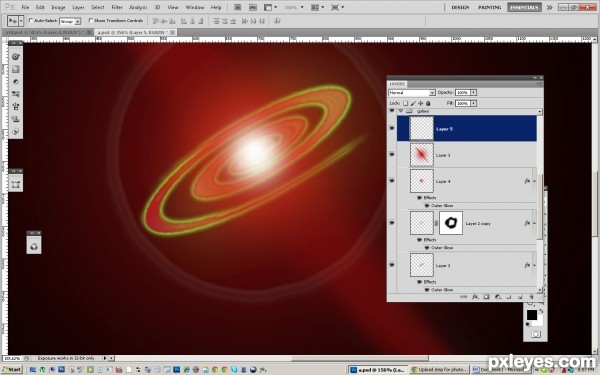Image resolution: width=600 pixels, height=375 pixels.
Task: Switch to the DESIGN workspace
Action: tap(460, 7)
